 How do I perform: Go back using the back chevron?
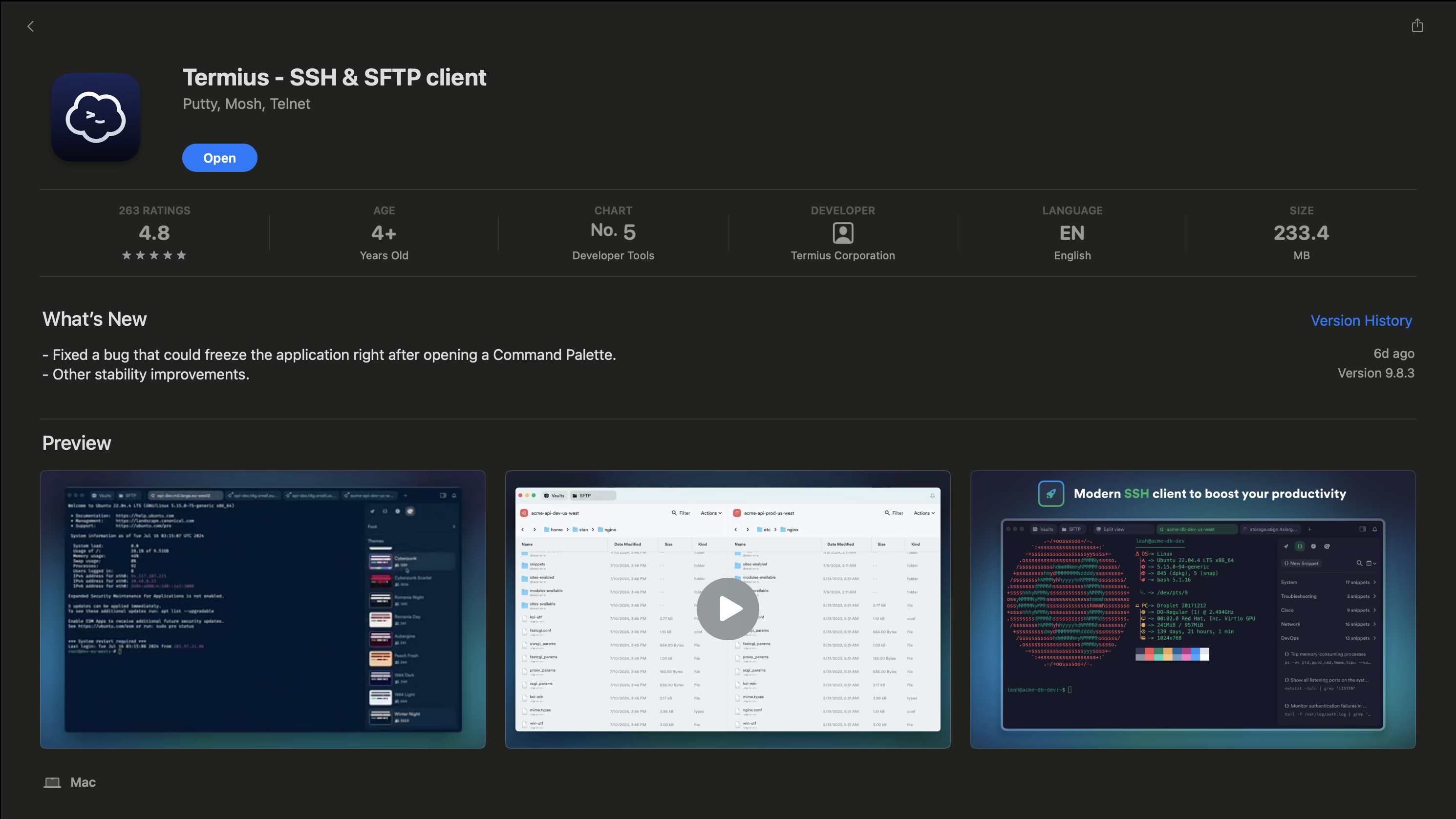coord(30,26)
